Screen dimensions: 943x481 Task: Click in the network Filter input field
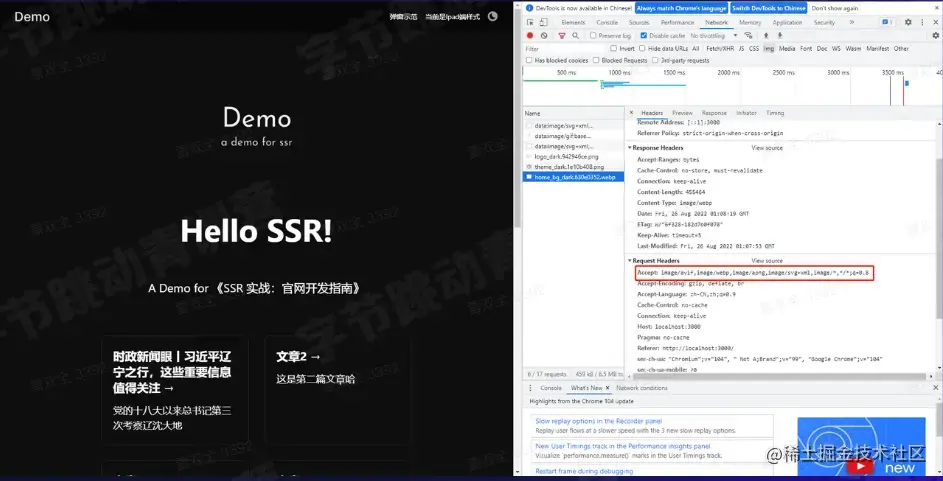click(565, 48)
